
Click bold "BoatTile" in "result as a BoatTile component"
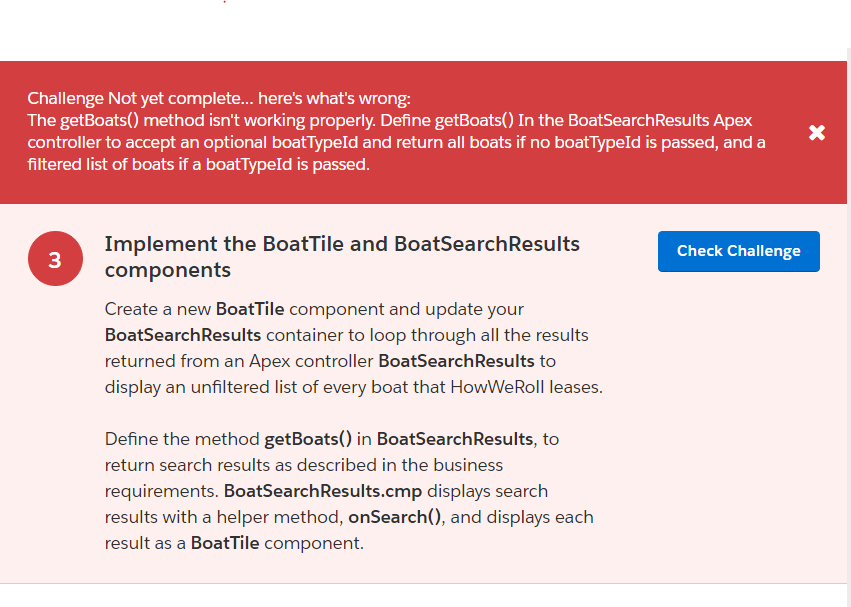pos(225,543)
